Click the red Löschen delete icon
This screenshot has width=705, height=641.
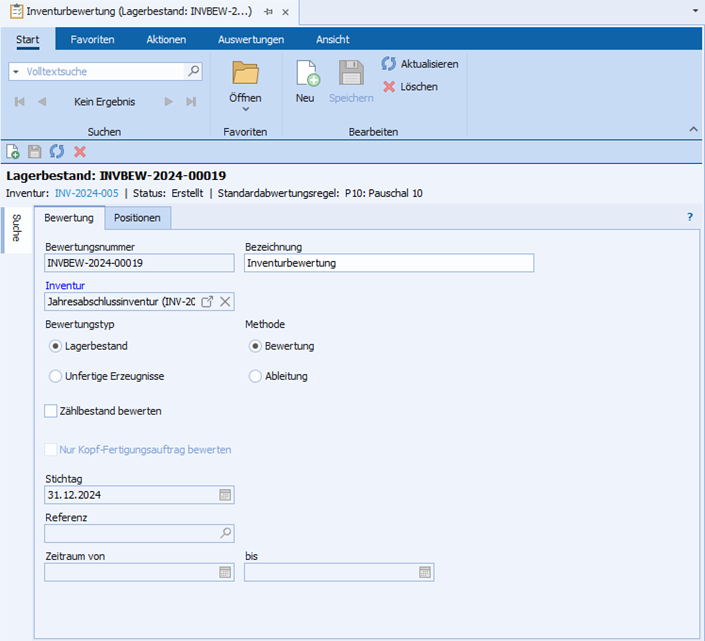[x=389, y=87]
